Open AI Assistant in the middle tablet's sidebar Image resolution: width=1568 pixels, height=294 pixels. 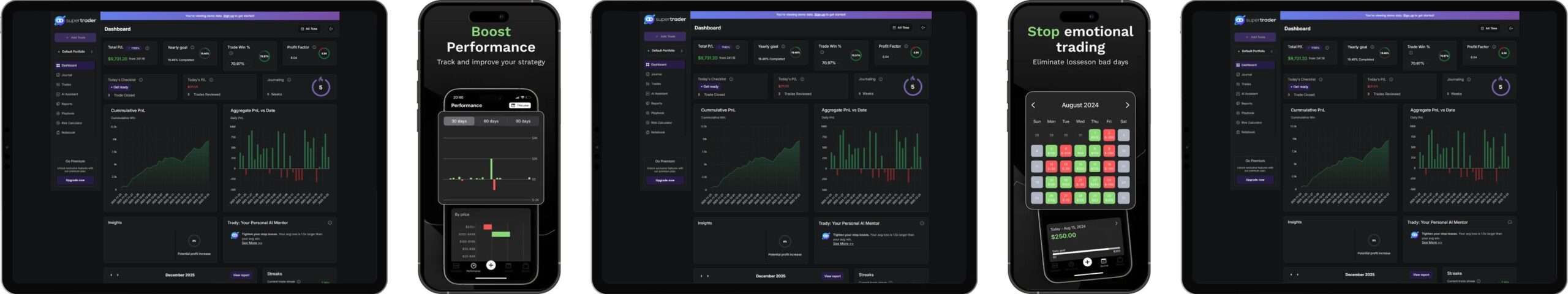(x=659, y=94)
